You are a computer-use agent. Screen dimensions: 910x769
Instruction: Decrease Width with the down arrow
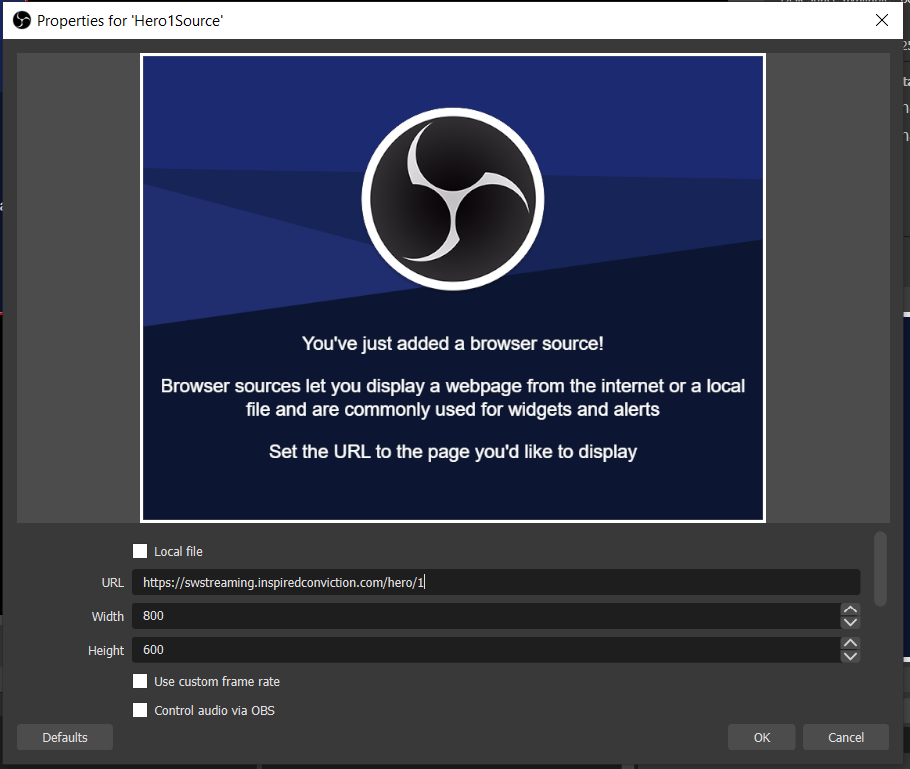[850, 622]
